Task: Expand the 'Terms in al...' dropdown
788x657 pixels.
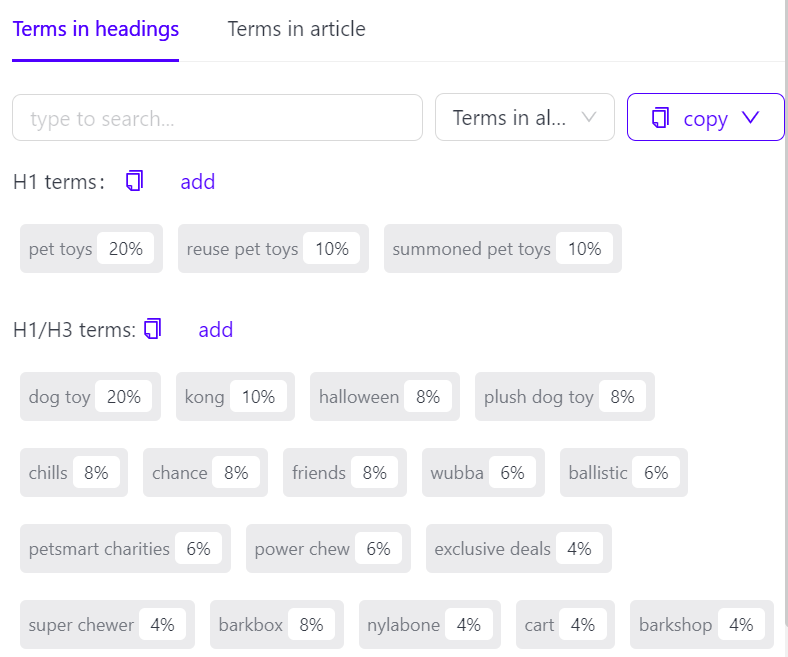Action: [524, 118]
